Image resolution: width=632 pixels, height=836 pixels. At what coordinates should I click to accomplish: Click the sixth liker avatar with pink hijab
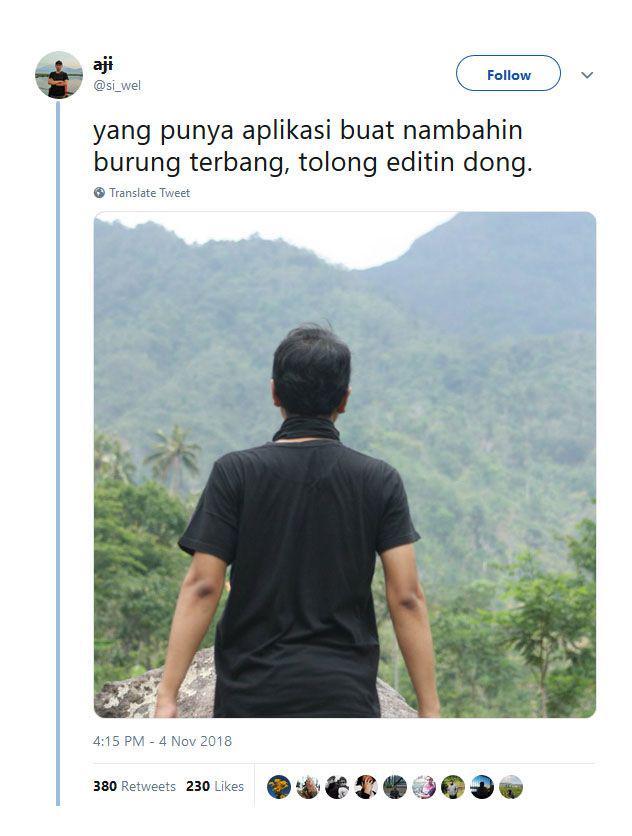[424, 787]
